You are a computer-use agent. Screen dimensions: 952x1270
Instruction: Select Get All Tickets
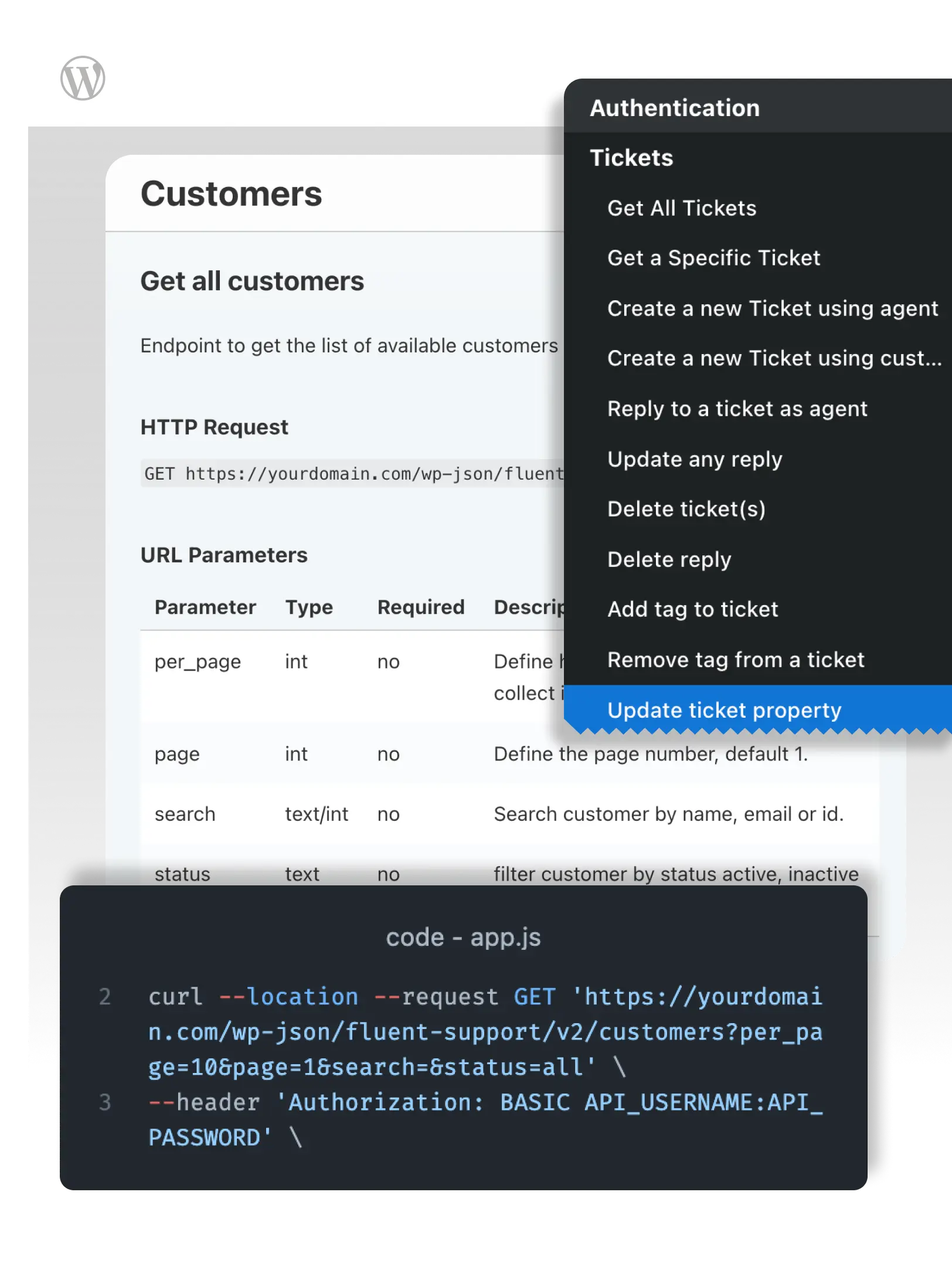click(682, 208)
